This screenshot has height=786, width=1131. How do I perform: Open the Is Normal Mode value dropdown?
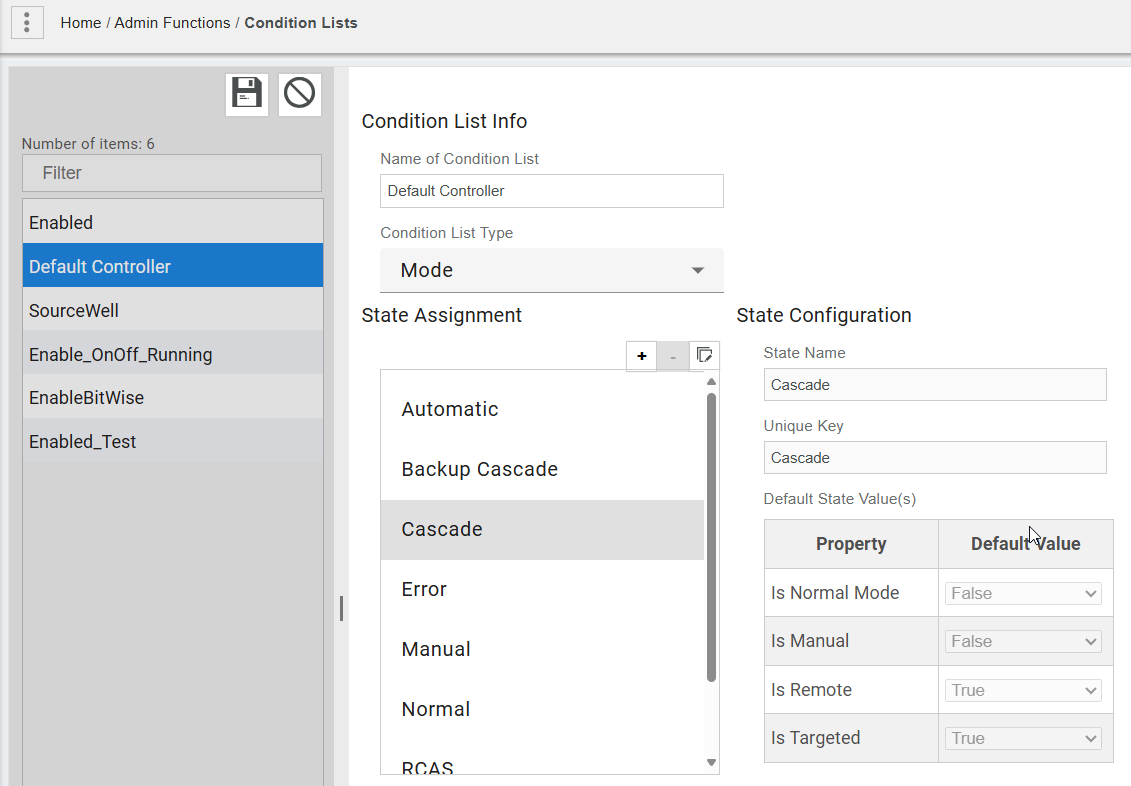click(1023, 593)
